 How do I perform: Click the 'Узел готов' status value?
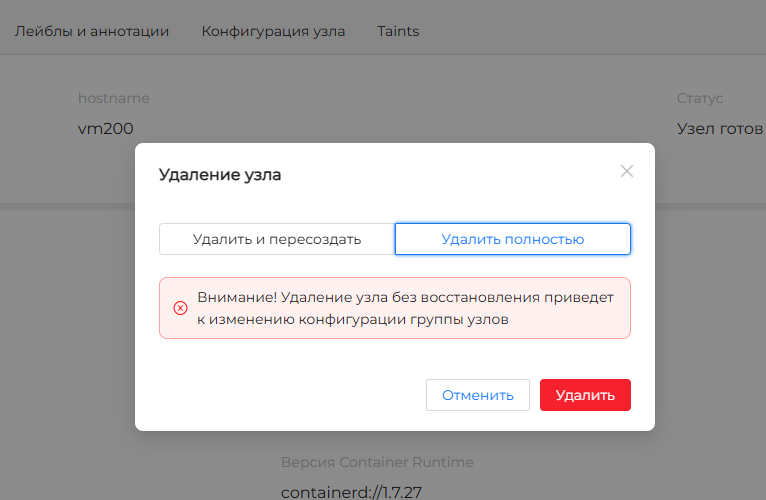[720, 128]
